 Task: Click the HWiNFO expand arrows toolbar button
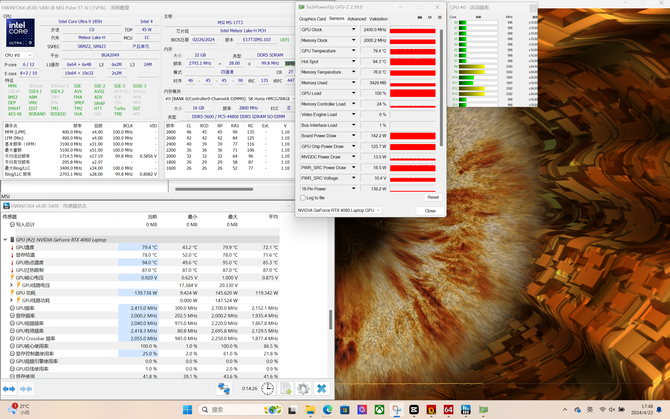[x=9, y=389]
